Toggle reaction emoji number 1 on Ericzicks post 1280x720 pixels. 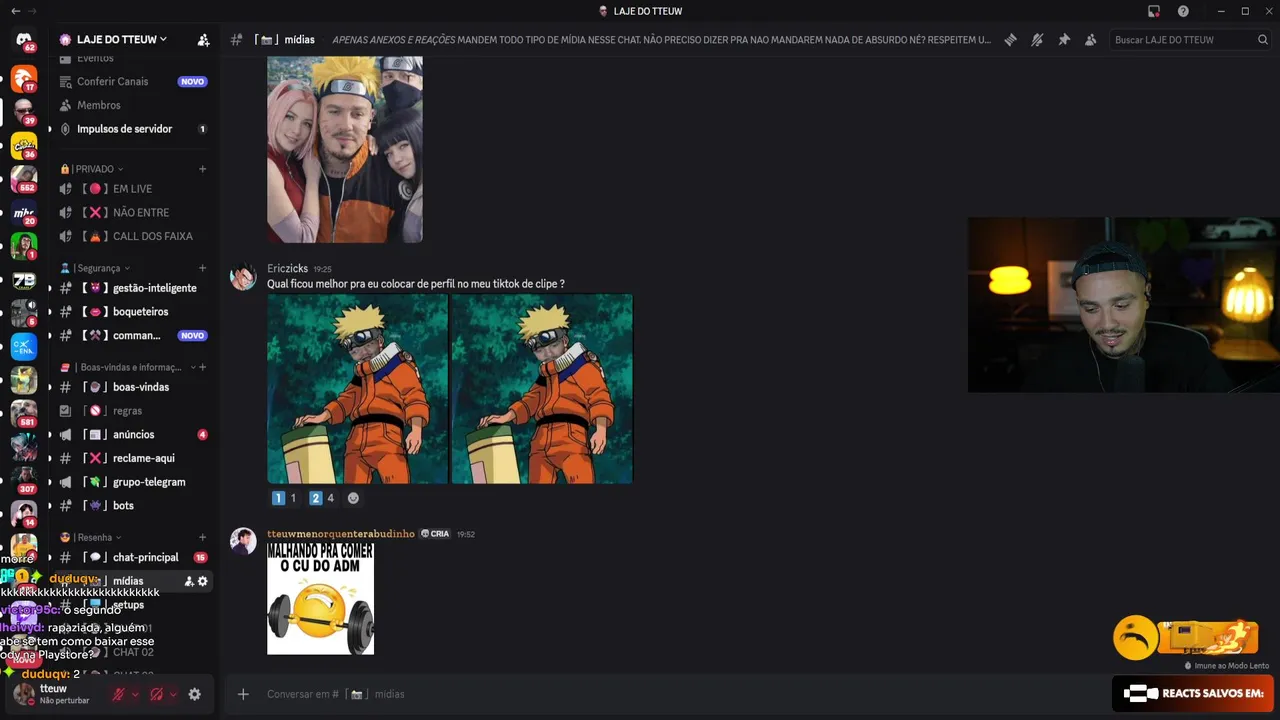coord(284,498)
